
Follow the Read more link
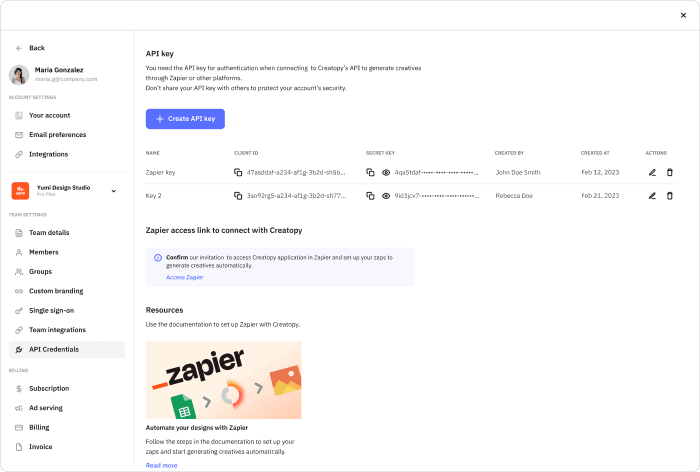(x=161, y=465)
